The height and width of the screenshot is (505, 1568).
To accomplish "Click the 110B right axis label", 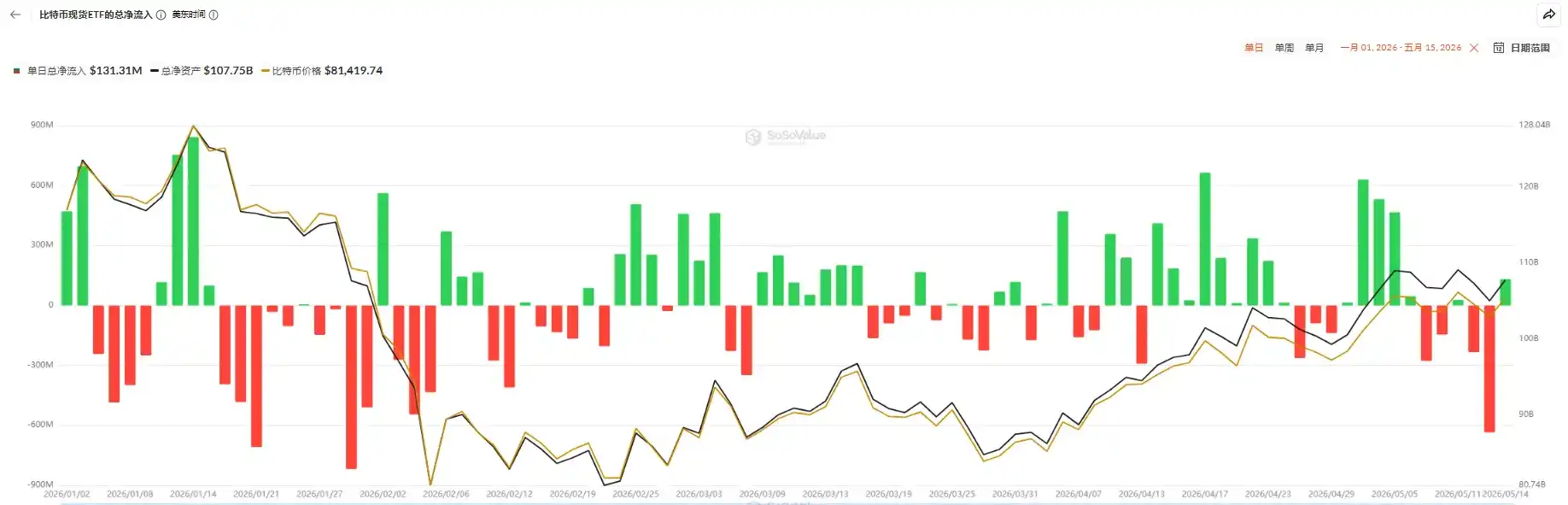I will pos(1528,262).
